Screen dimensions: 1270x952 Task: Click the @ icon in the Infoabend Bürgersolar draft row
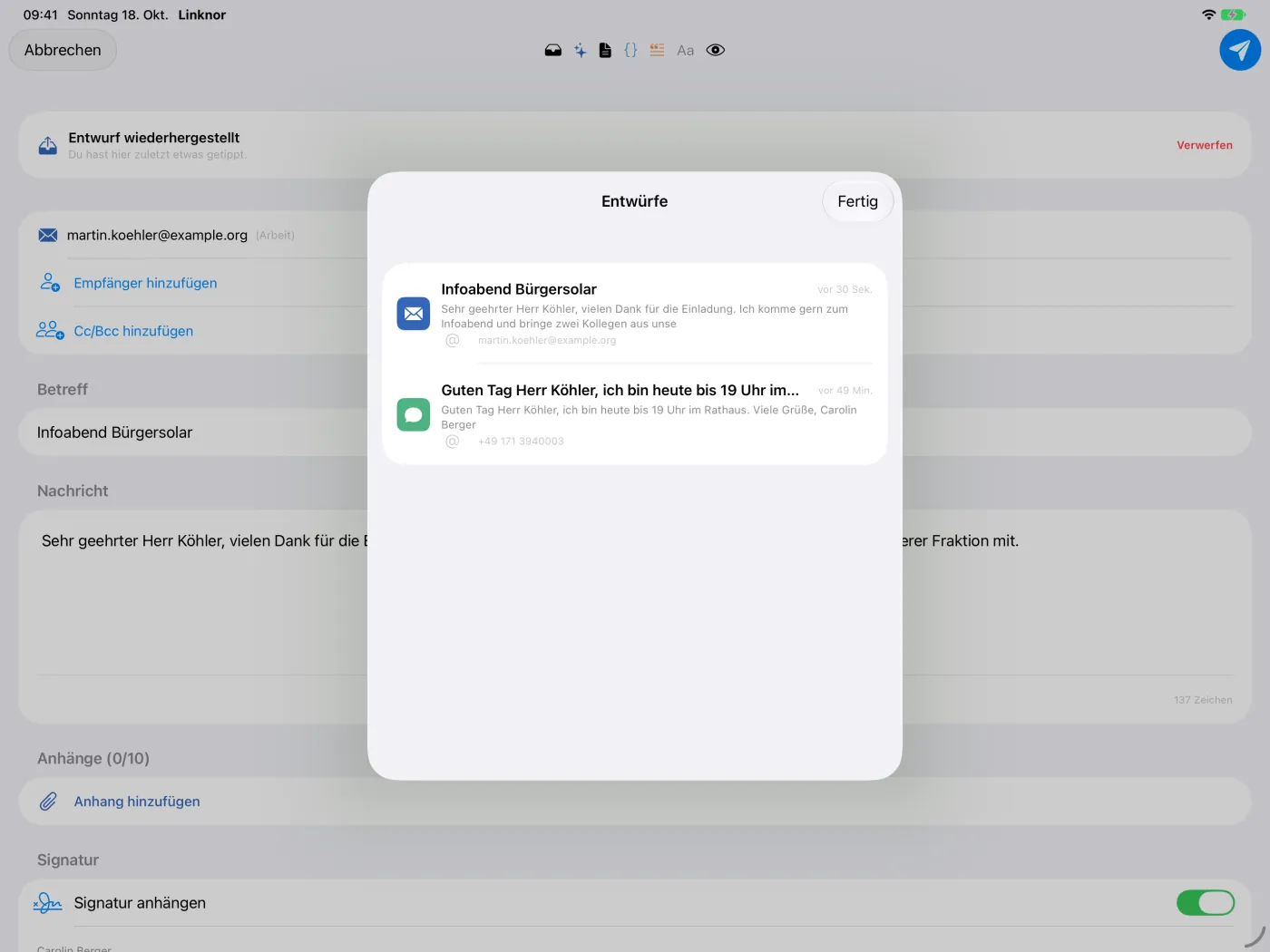(453, 340)
